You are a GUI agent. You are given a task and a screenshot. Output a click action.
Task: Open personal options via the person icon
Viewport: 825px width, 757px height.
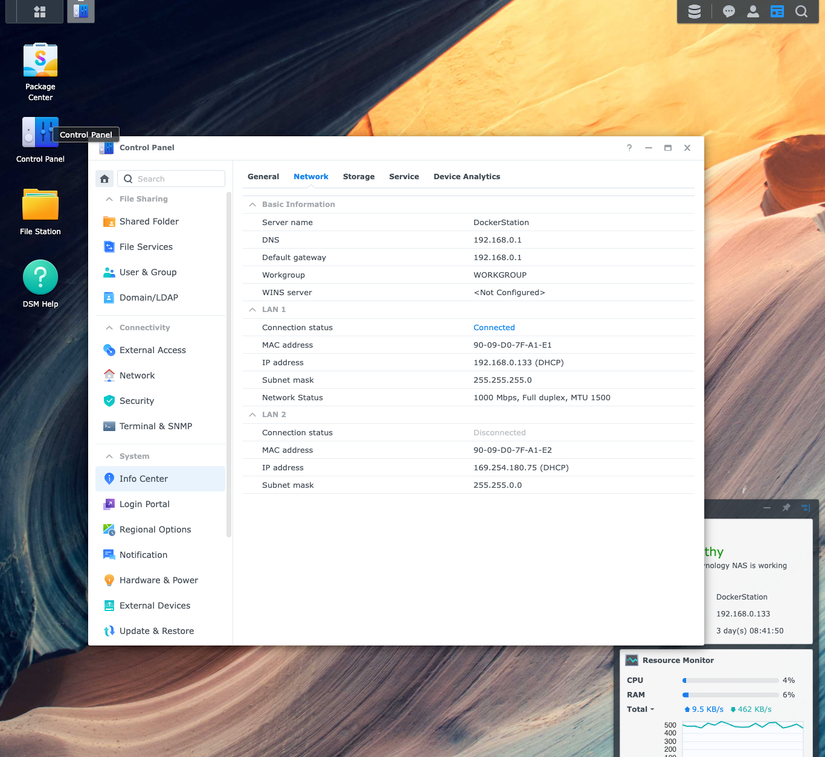pos(753,11)
